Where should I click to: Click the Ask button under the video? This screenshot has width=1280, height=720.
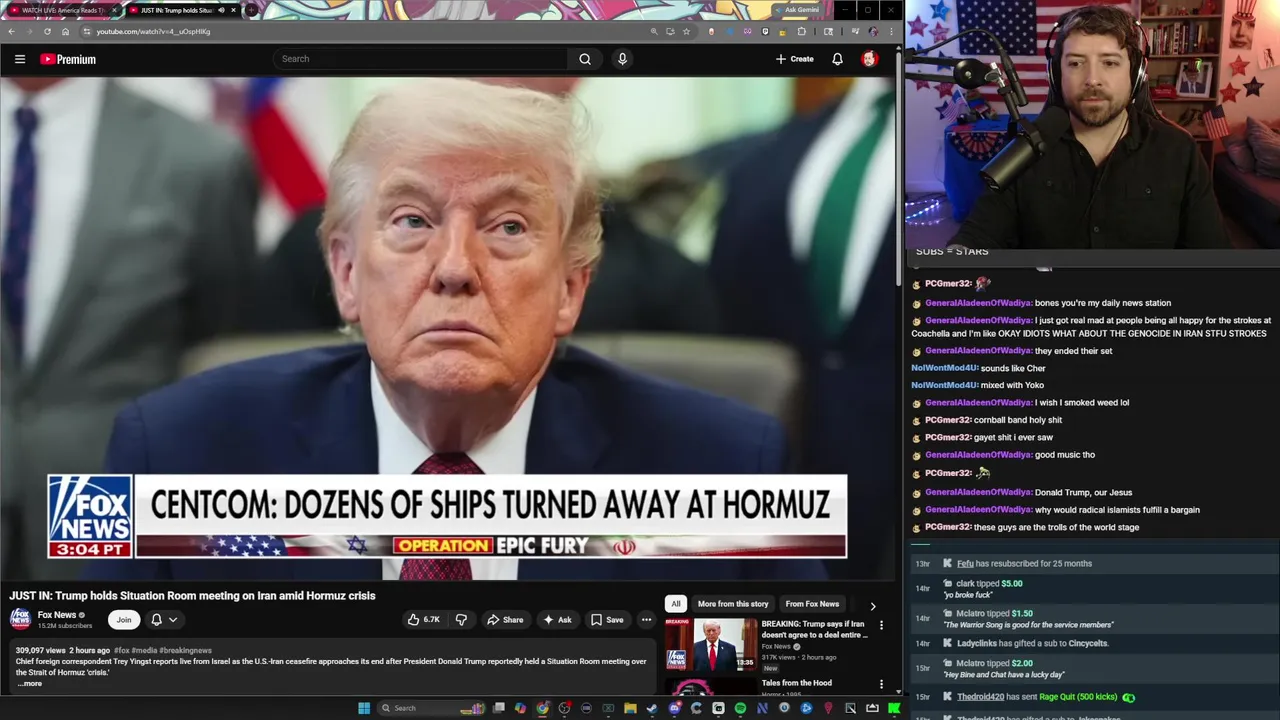tap(558, 620)
